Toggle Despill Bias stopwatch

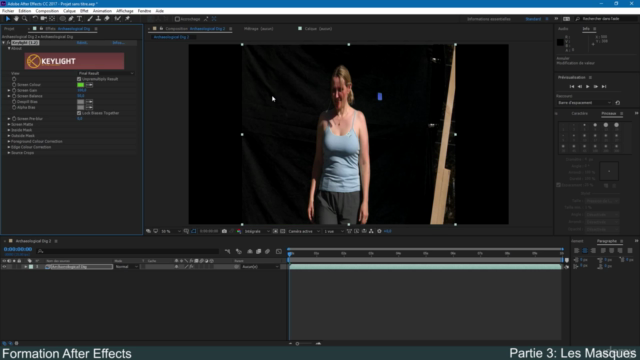pos(14,102)
